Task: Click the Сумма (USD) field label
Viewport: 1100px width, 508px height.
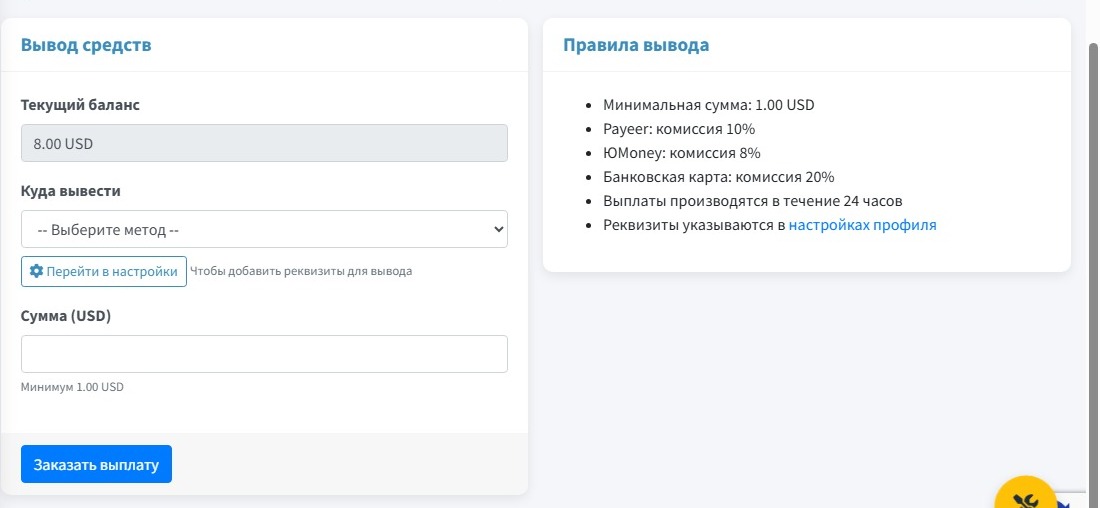Action: [66, 315]
